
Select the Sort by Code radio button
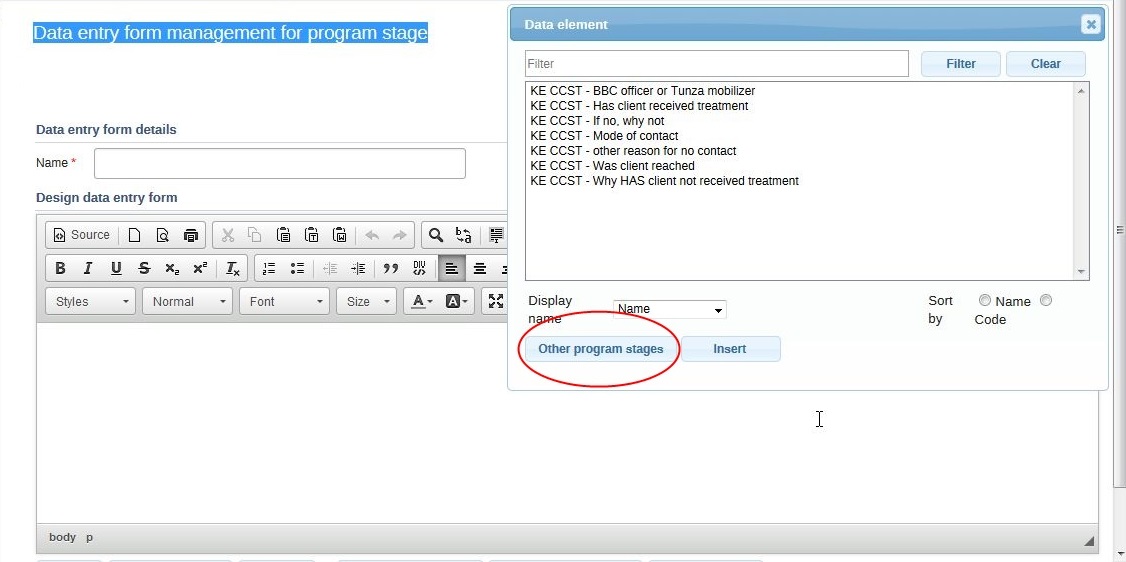(1046, 301)
